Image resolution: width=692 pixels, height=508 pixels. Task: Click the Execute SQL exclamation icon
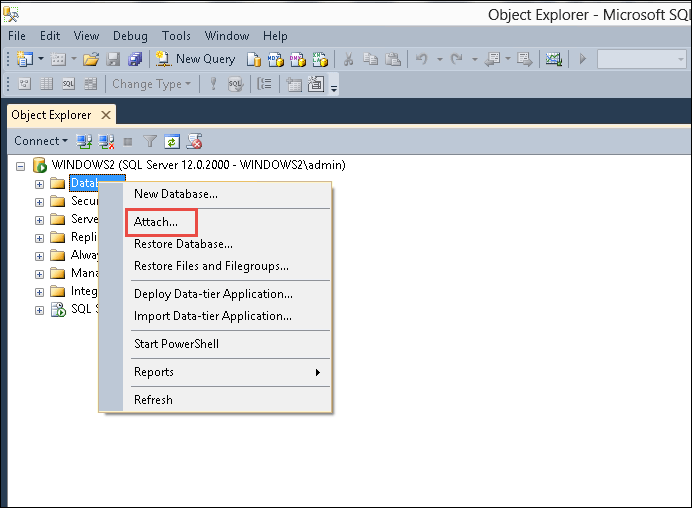pyautogui.click(x=214, y=84)
